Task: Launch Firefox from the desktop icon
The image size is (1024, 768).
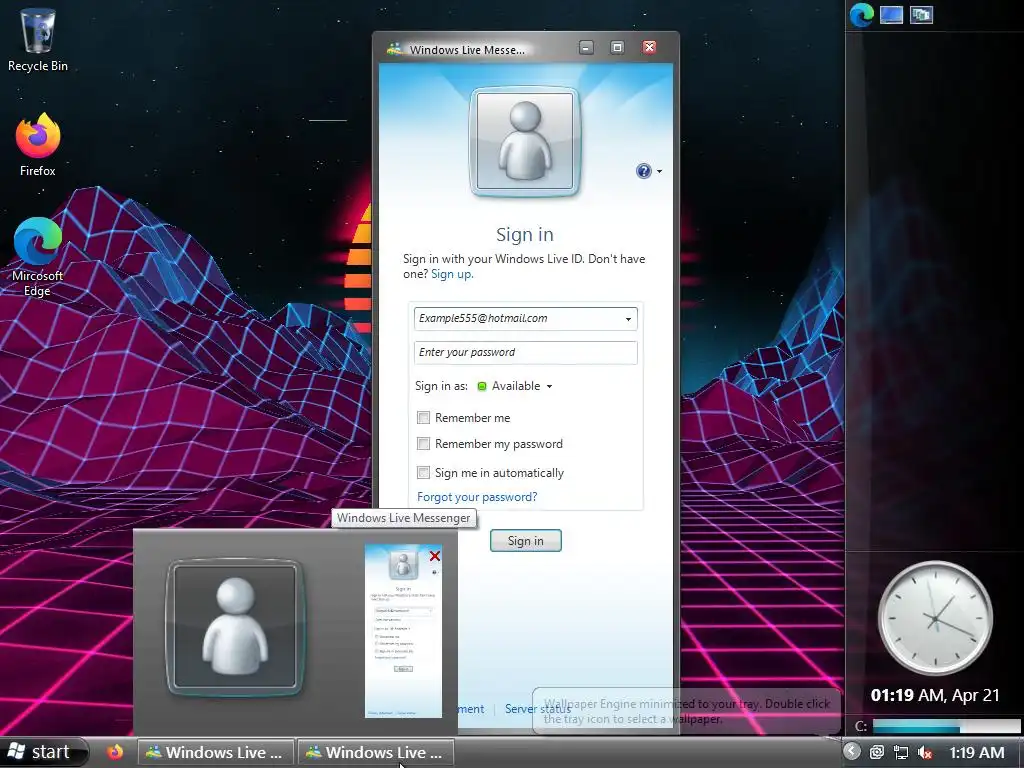Action: point(38,144)
